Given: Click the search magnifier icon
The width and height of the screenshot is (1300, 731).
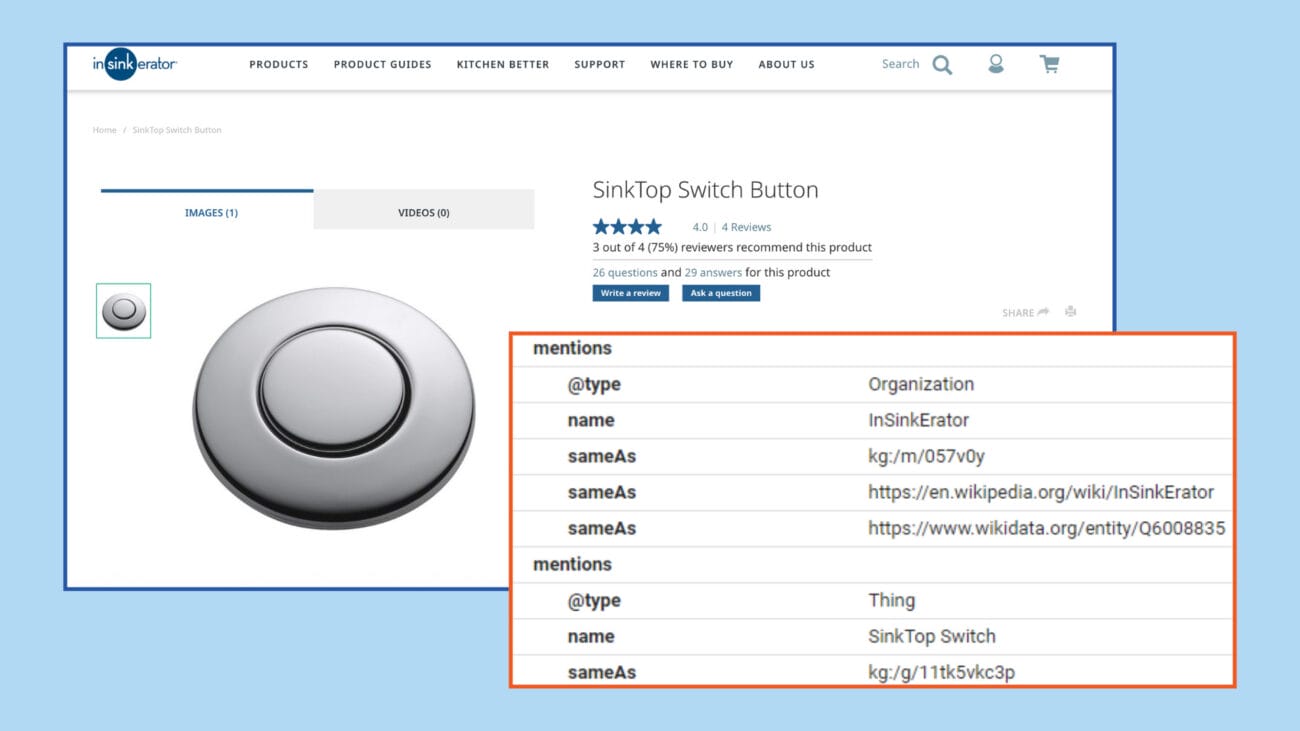Looking at the screenshot, I should 941,63.
